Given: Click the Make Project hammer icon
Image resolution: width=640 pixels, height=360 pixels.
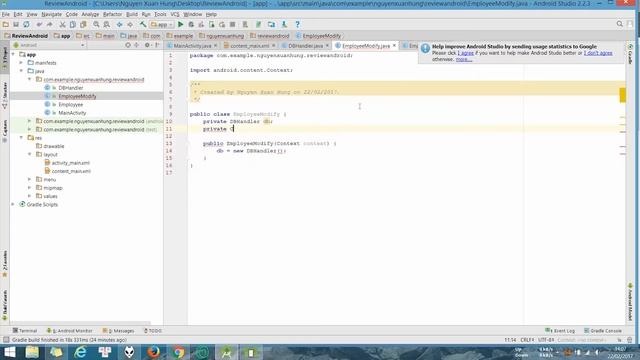Looking at the screenshot, I should click(143, 24).
